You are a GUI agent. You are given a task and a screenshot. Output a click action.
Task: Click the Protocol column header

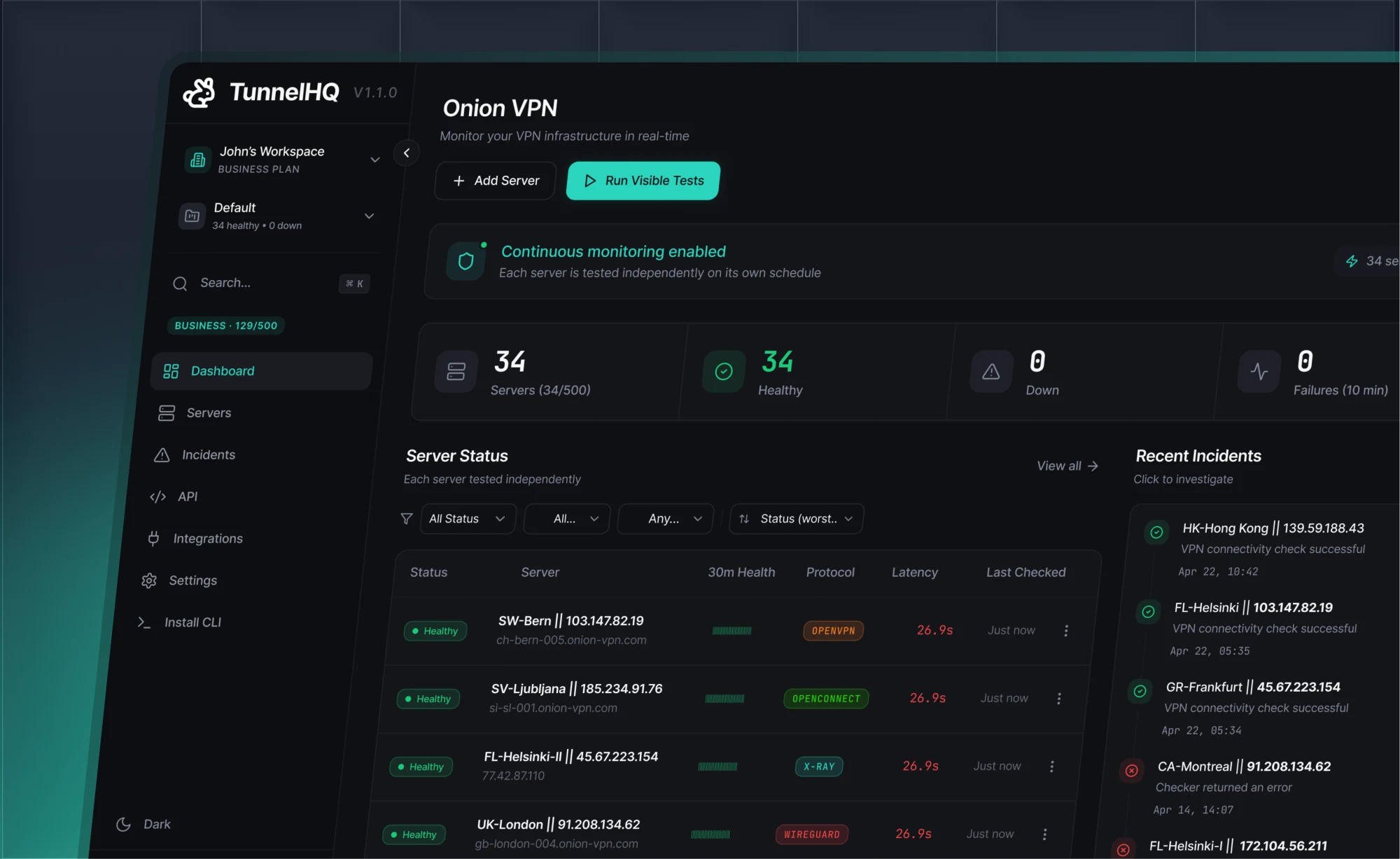click(x=830, y=573)
